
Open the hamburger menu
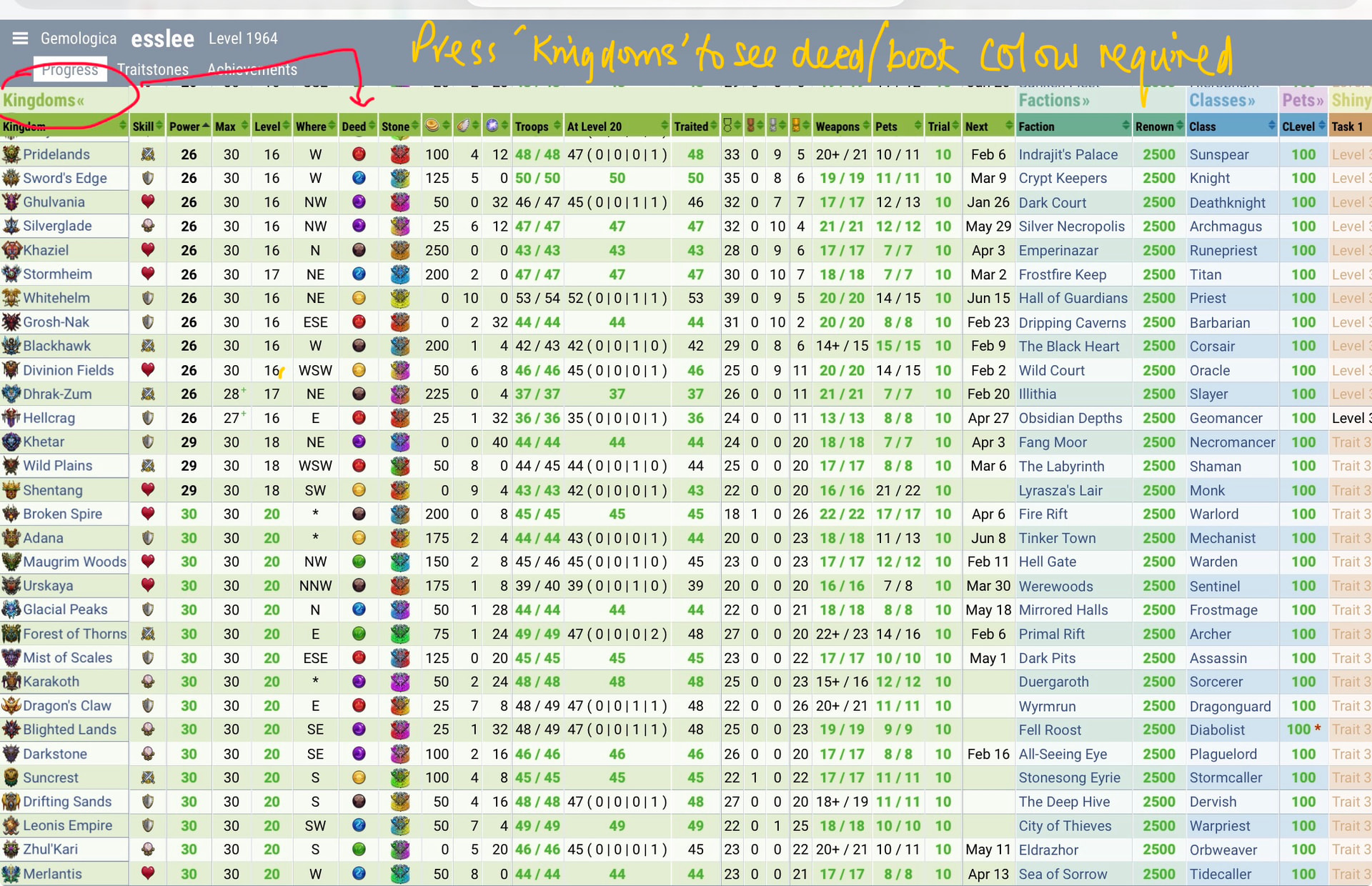pos(20,38)
